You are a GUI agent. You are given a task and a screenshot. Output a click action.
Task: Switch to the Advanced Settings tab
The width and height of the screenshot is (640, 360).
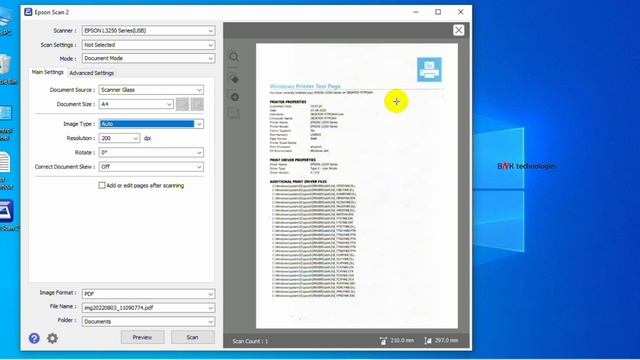[91, 73]
